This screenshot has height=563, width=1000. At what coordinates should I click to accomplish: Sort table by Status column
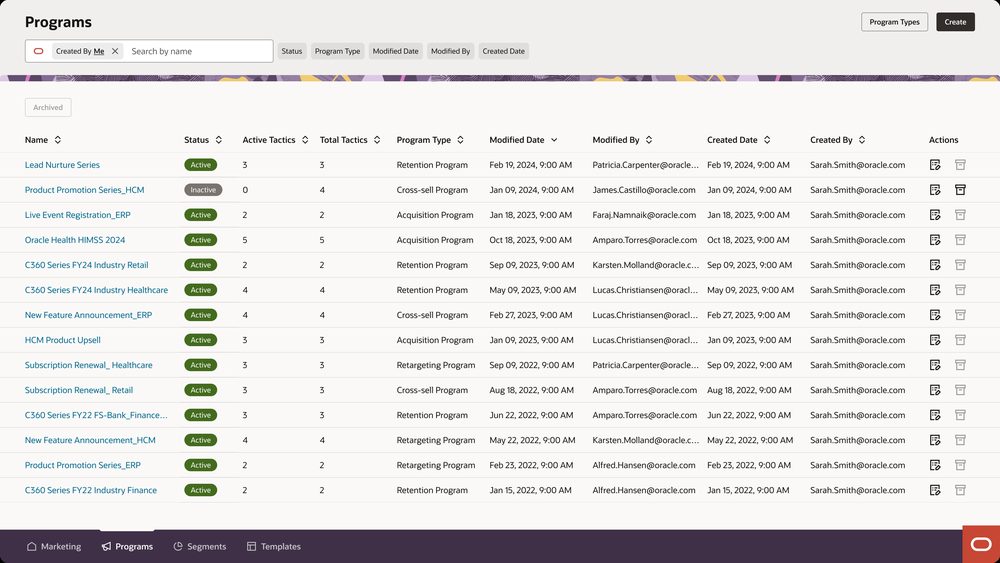click(x=219, y=140)
